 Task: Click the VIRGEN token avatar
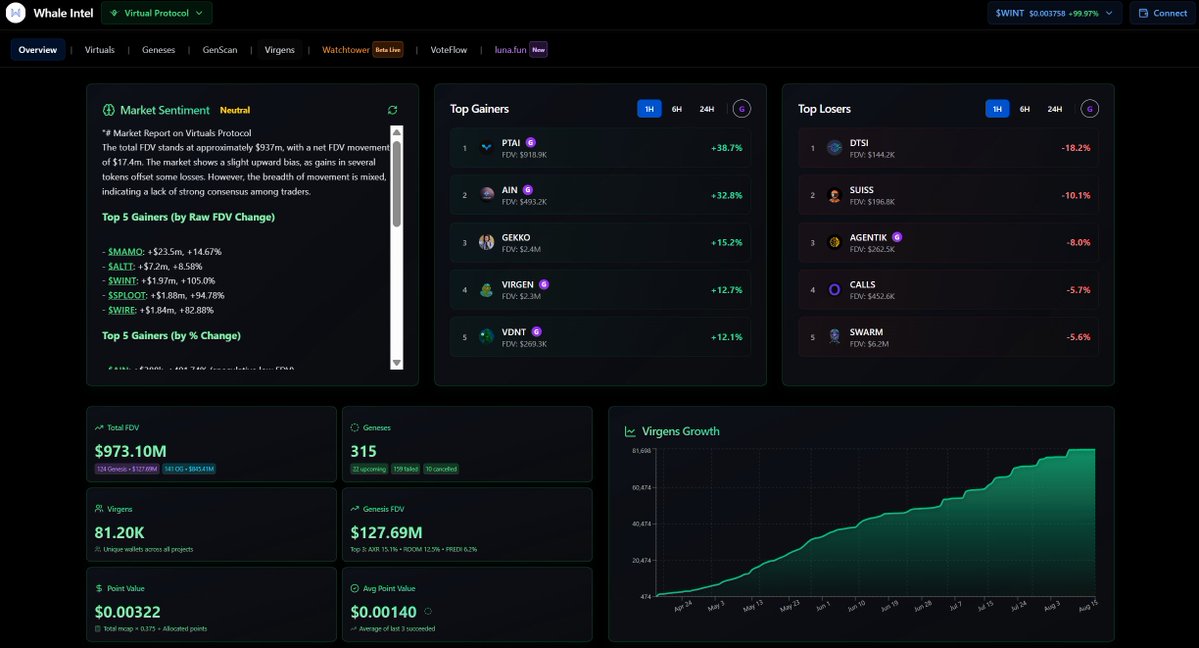[x=486, y=290]
